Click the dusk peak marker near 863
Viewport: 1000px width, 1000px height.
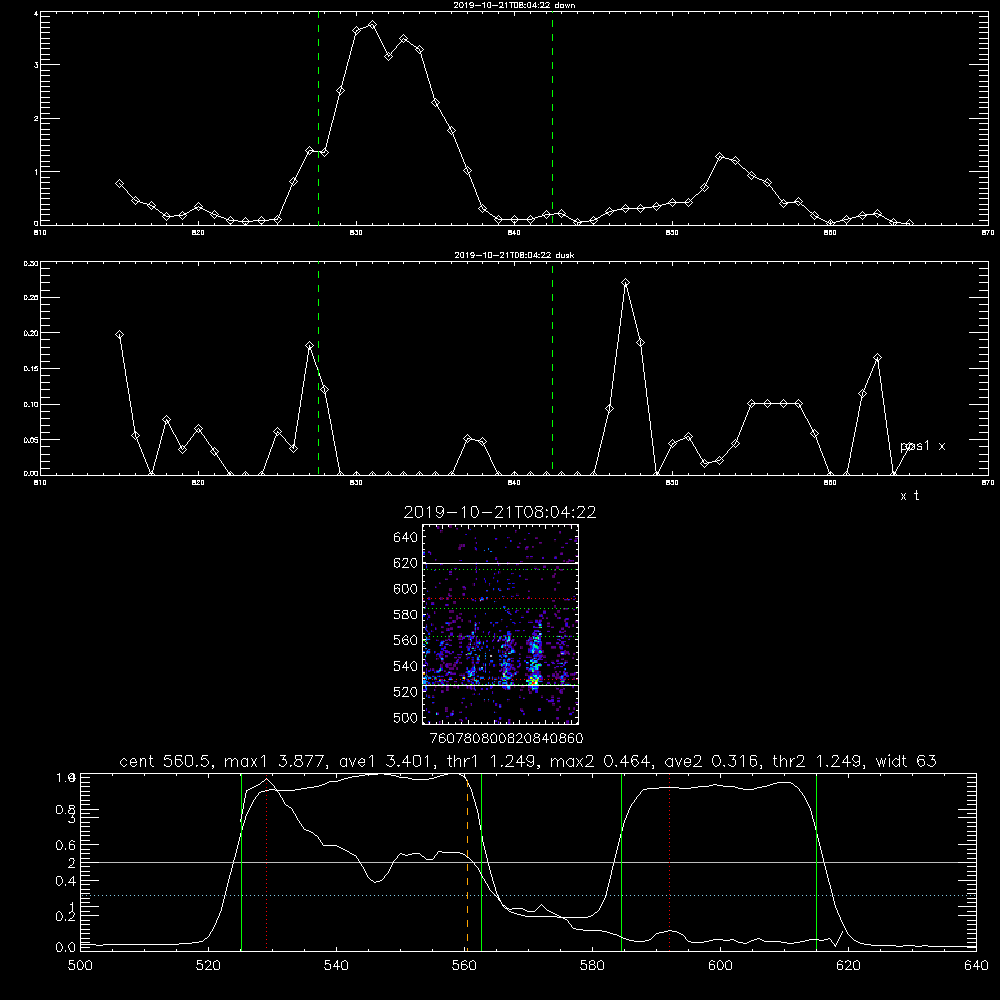(878, 358)
